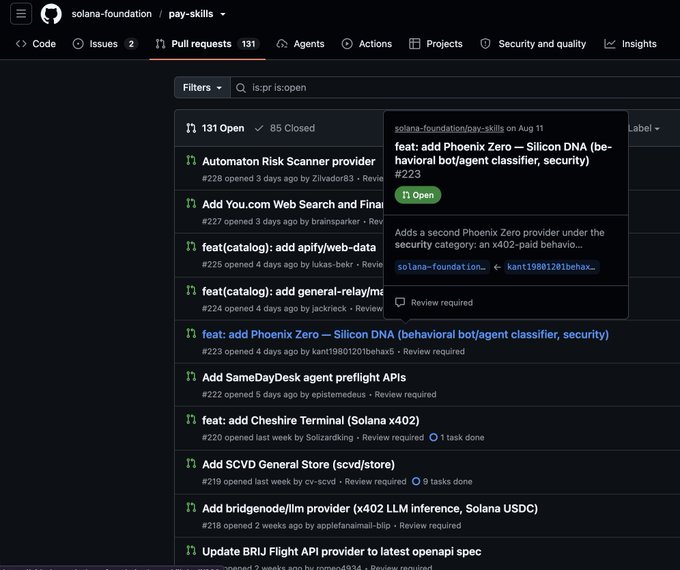Select the Pull requests tab
This screenshot has height=570, width=680.
click(x=207, y=44)
